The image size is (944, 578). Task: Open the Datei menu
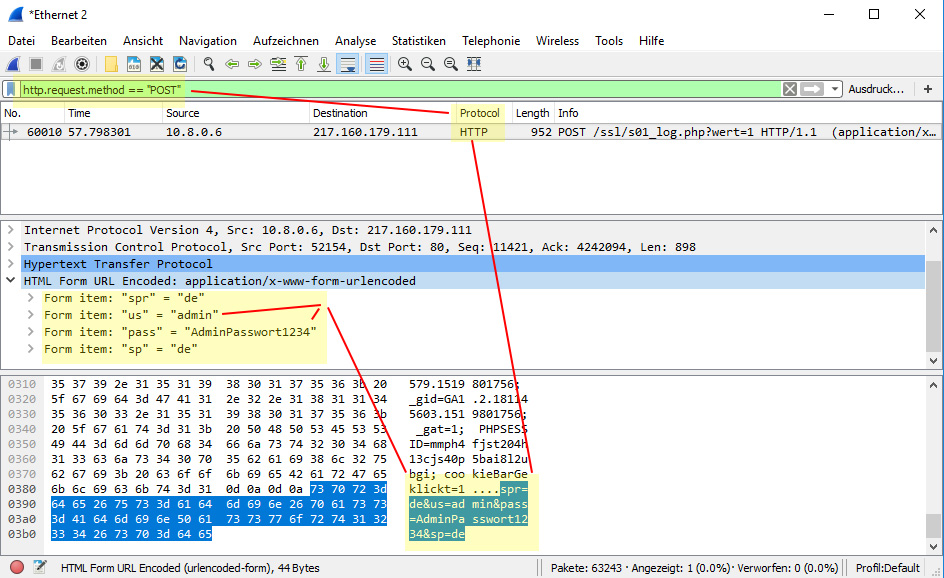(x=22, y=41)
